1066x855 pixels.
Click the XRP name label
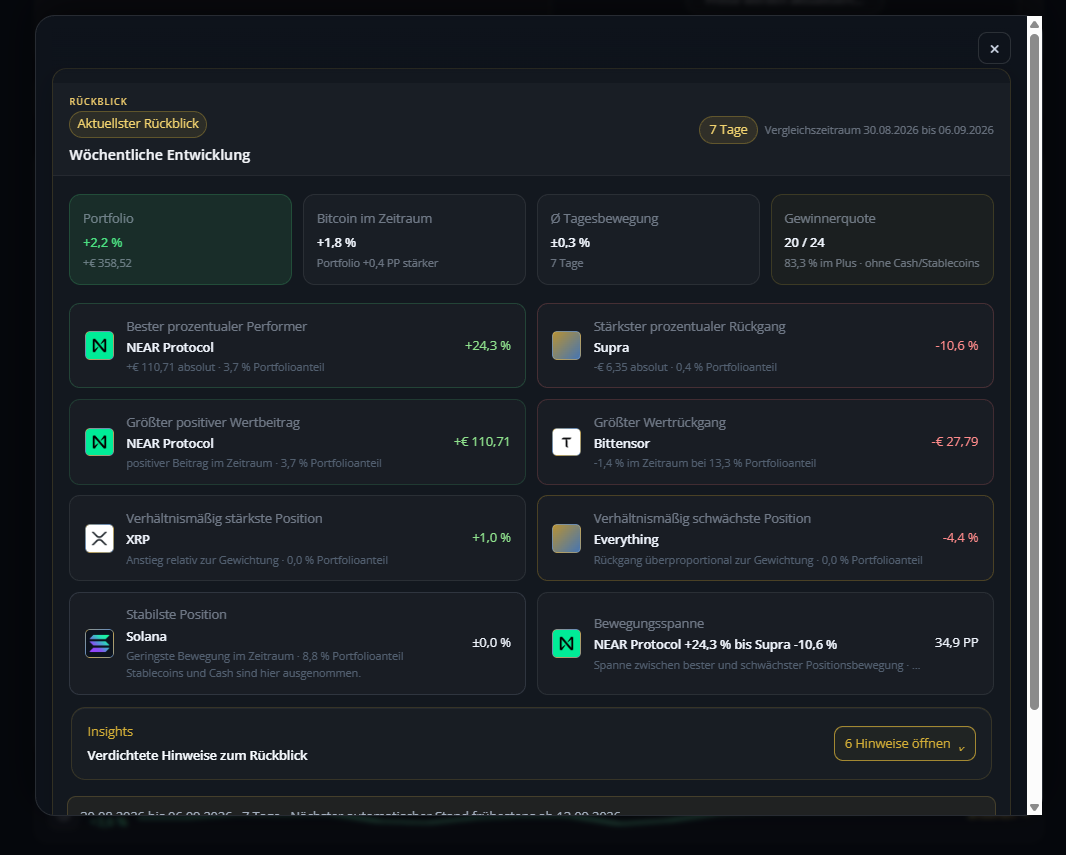tap(138, 539)
